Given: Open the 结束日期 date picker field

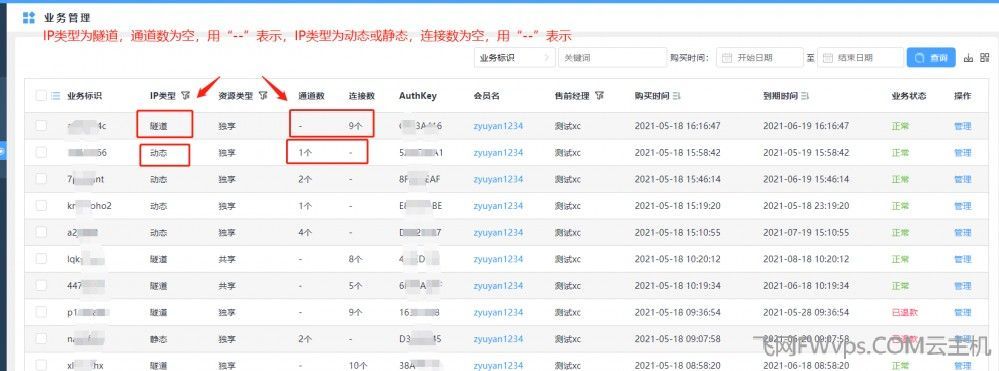Looking at the screenshot, I should tap(860, 57).
